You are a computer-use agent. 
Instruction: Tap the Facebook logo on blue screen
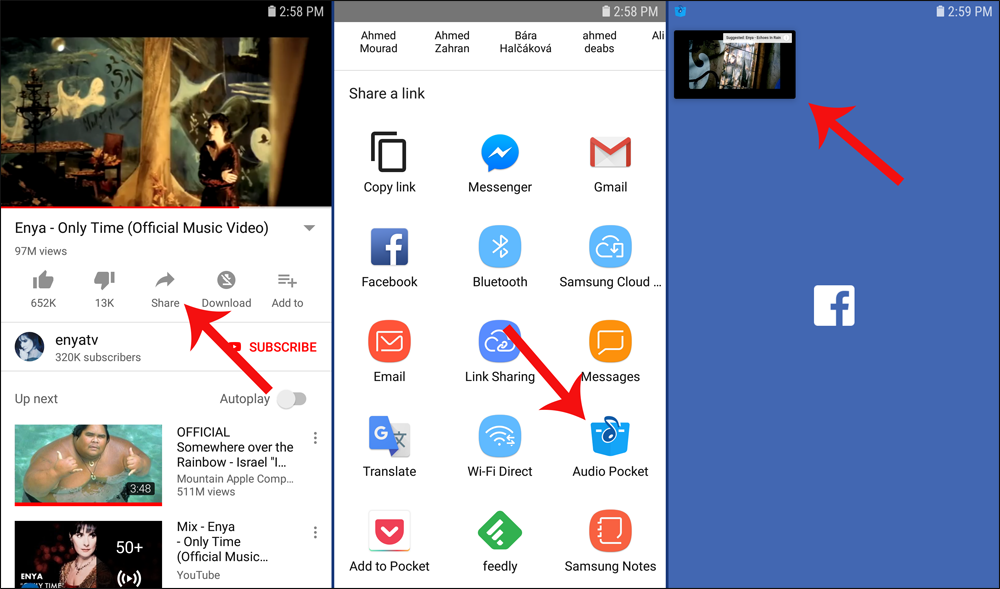(834, 305)
